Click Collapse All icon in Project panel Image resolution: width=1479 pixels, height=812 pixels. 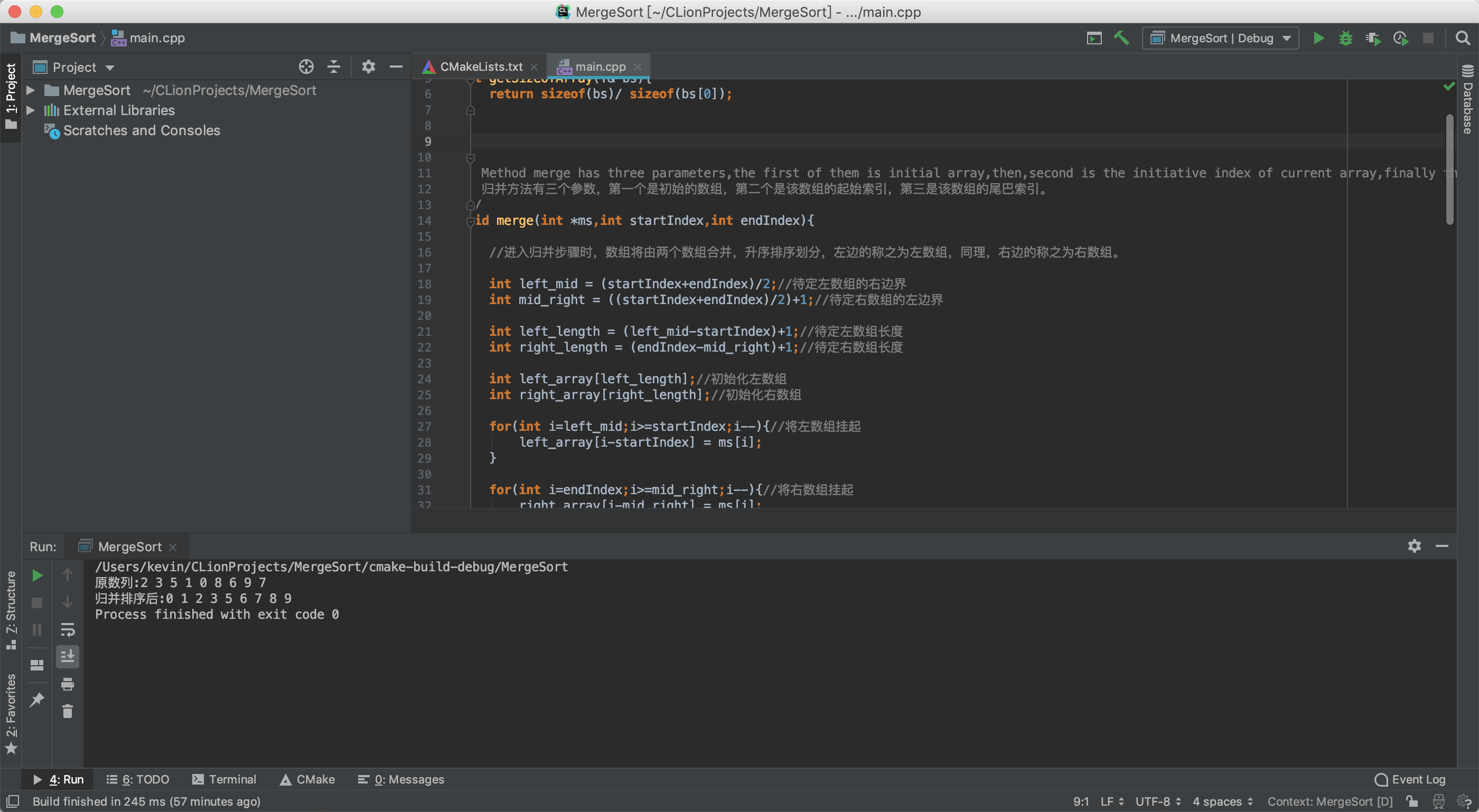[334, 67]
